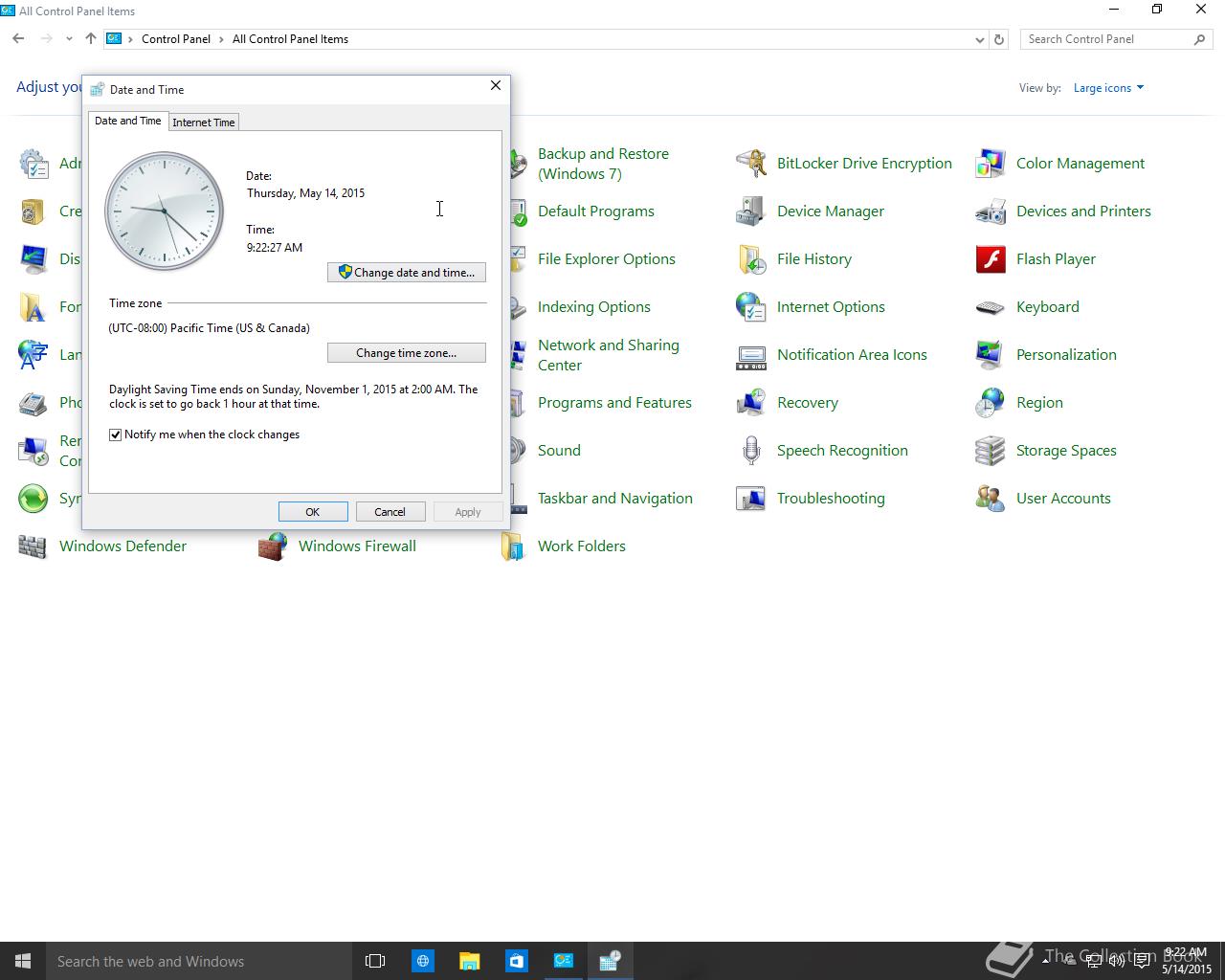Open the Control Panel taskbar item

point(563,961)
